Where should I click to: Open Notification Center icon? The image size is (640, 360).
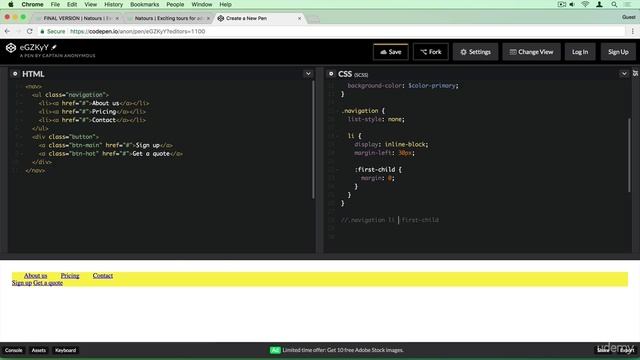coord(628,4)
